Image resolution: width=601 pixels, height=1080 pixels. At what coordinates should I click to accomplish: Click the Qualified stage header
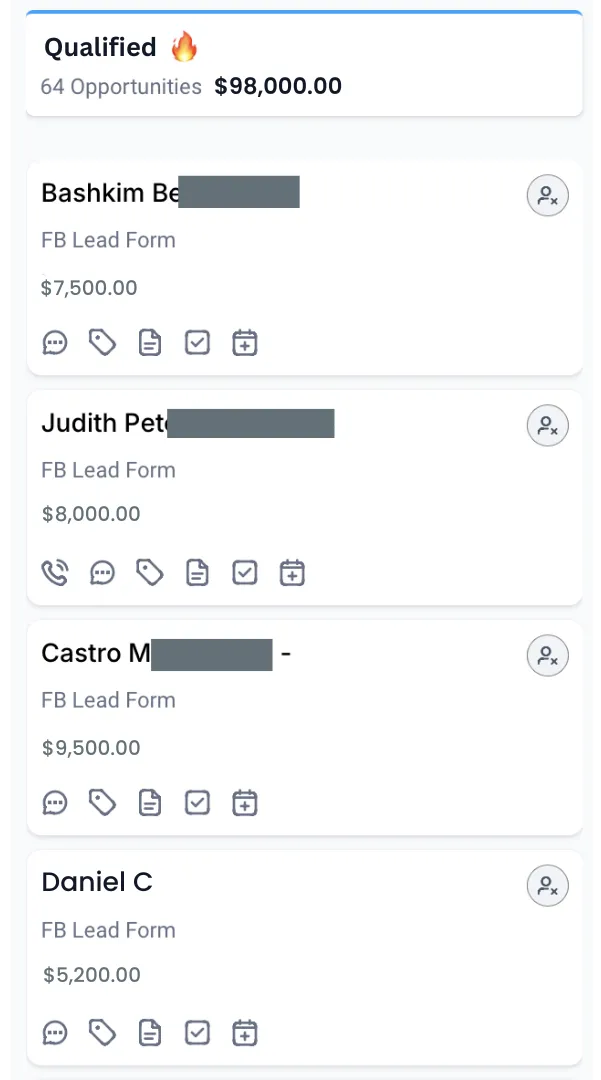(100, 47)
